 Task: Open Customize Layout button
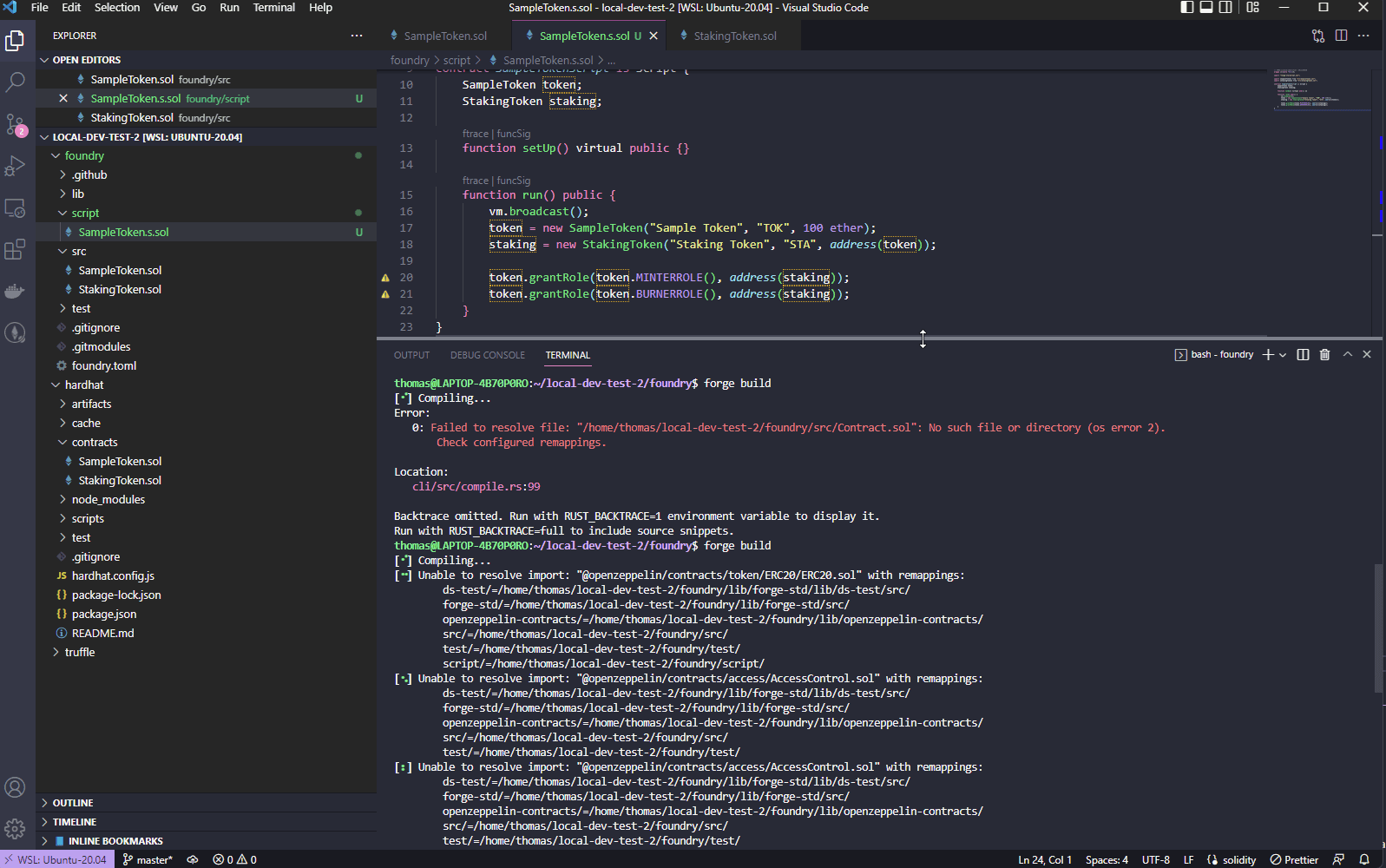click(x=1252, y=8)
